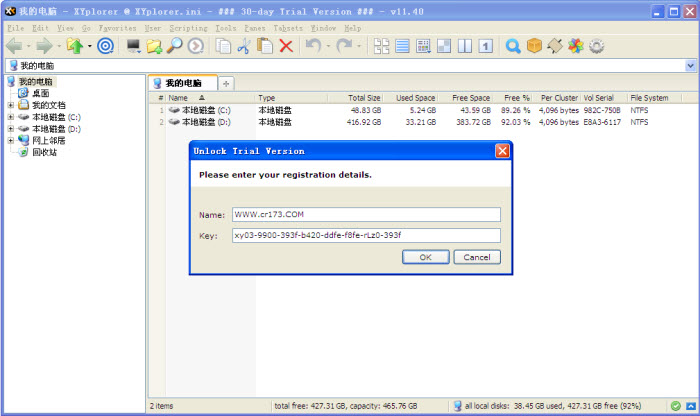Click the Cut scissors icon
Viewport: 700px width, 416px height.
tap(244, 46)
